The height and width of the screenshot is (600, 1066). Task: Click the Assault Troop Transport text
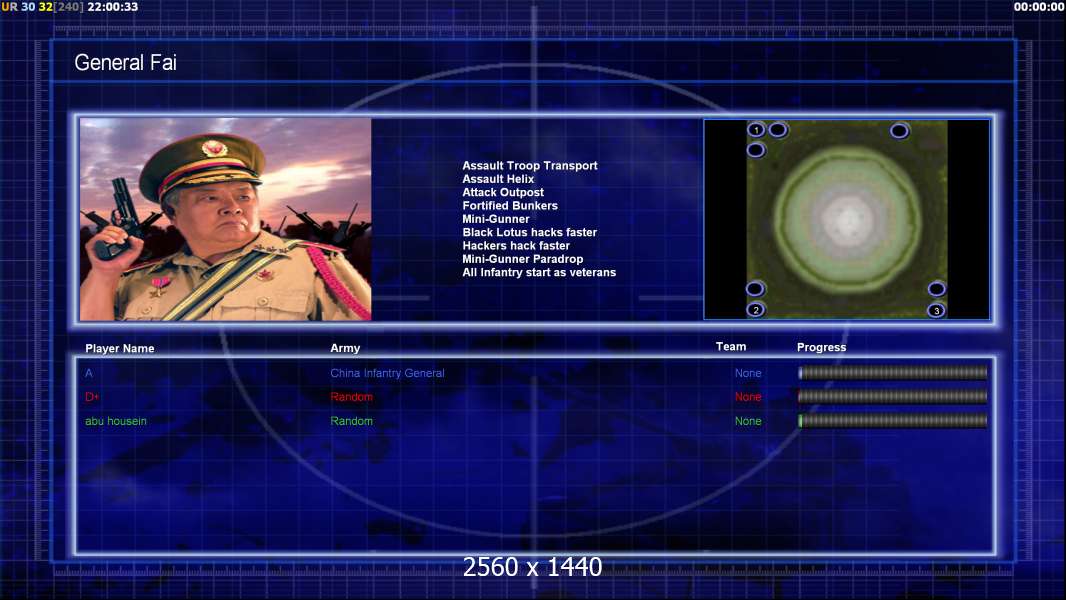coord(530,166)
